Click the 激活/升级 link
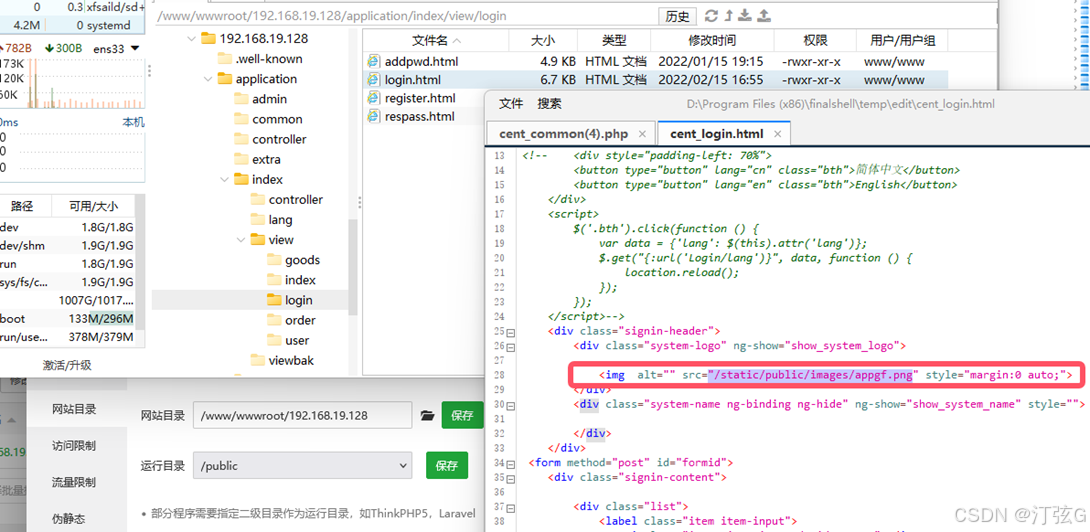1090x532 pixels. [x=67, y=365]
